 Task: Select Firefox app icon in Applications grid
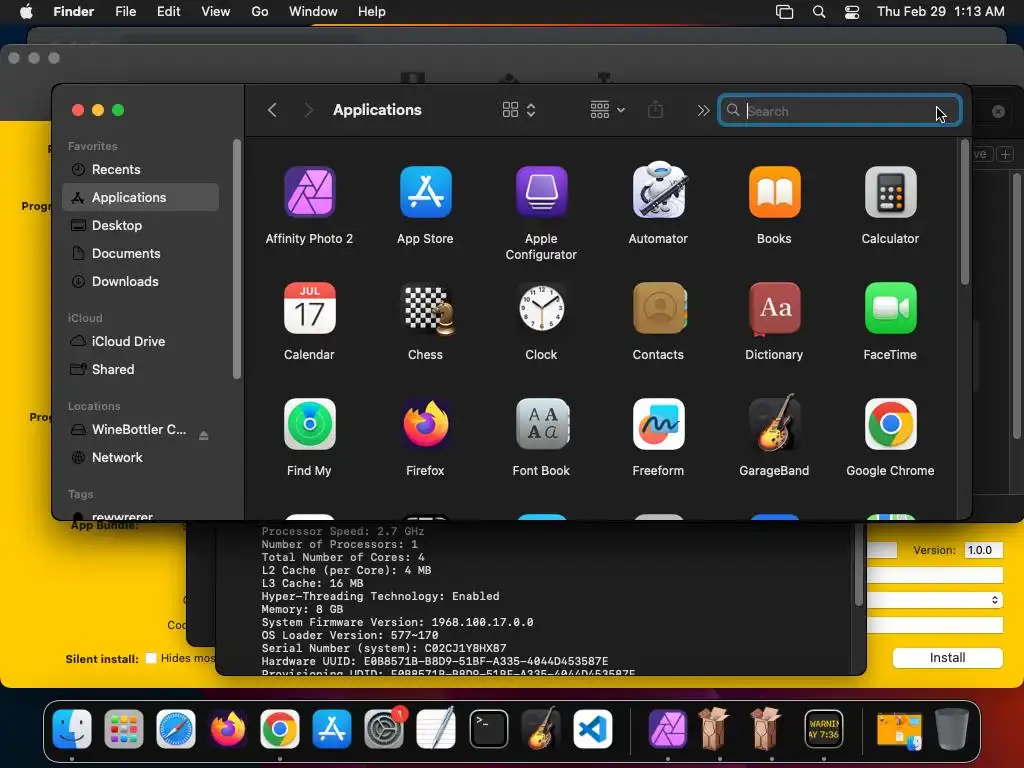(425, 424)
